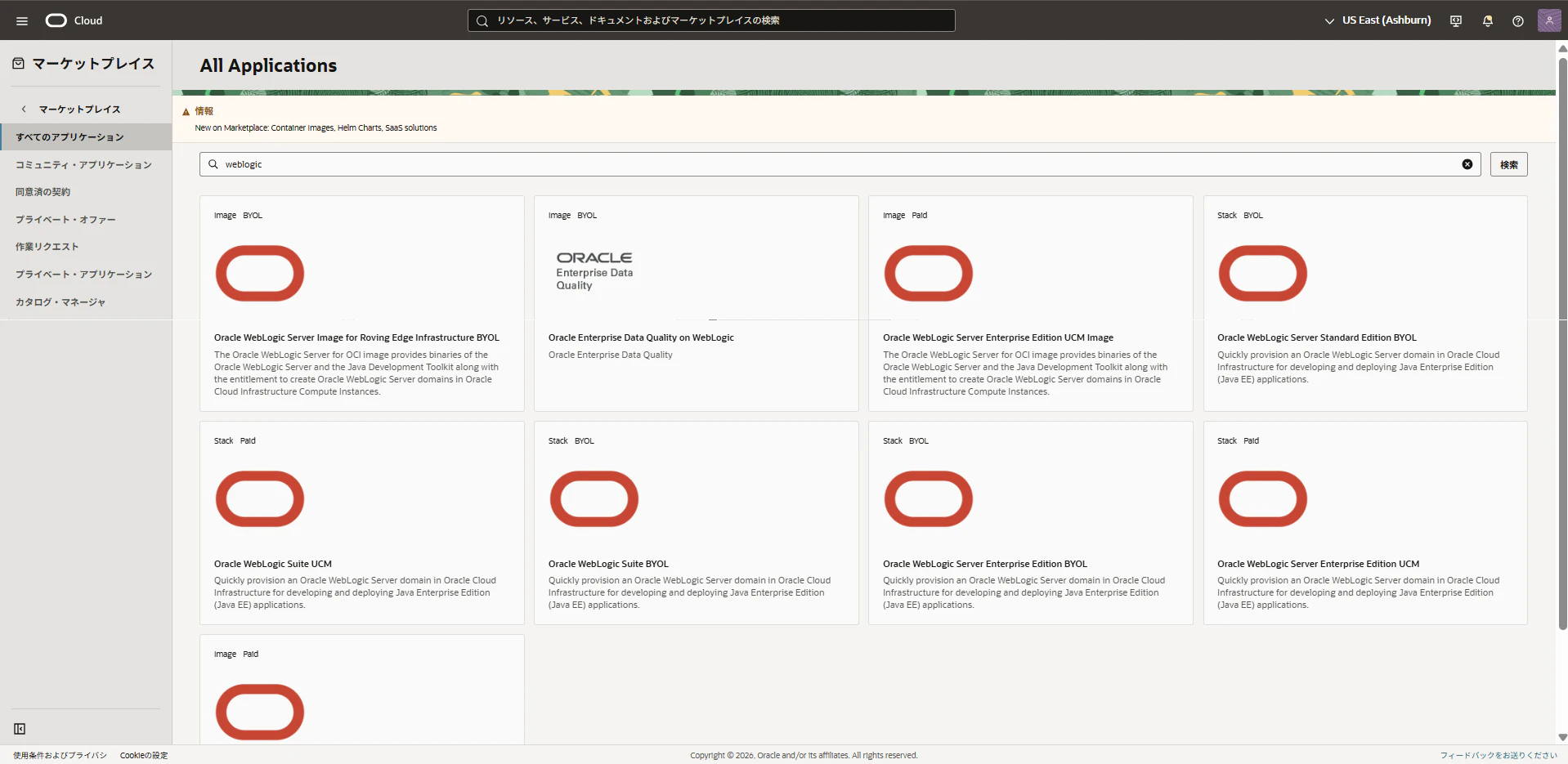Collapse the sidebar with bottom panel icon
1568x764 pixels.
20,729
